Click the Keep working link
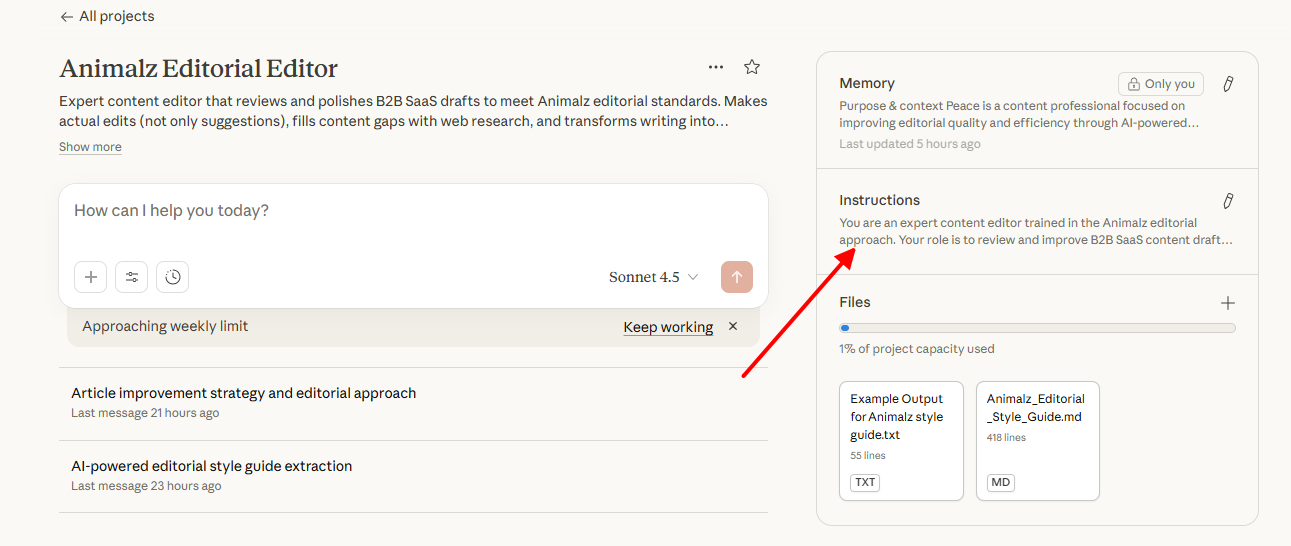1291x546 pixels. [668, 327]
